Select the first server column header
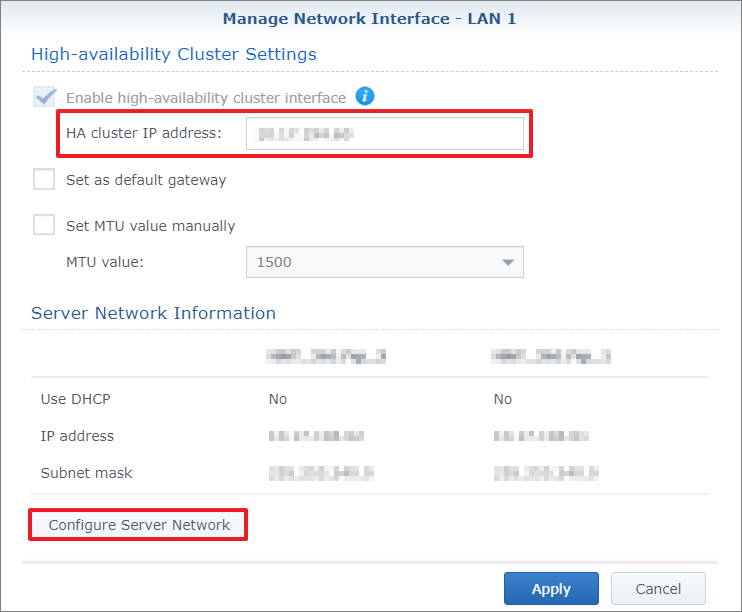This screenshot has height=612, width=742. coord(325,355)
